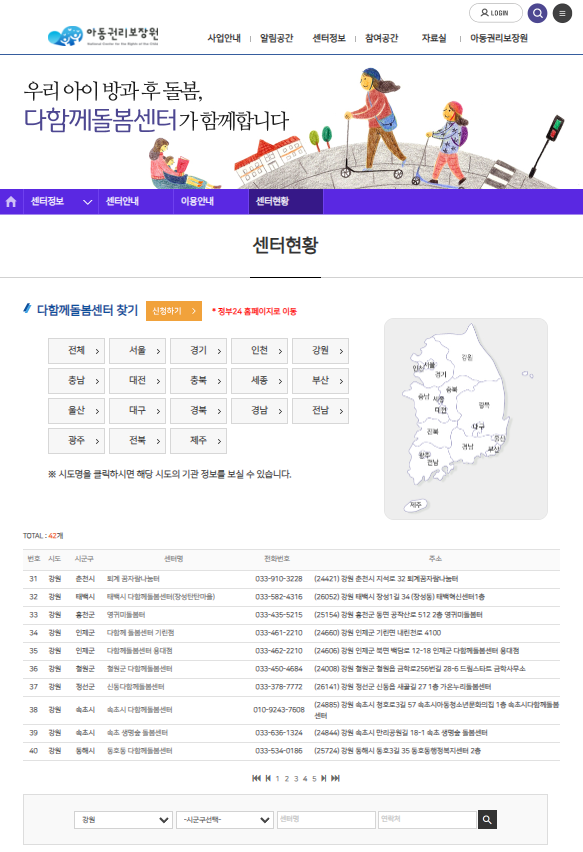
Task: Select the 대전 region button
Action: point(137,381)
